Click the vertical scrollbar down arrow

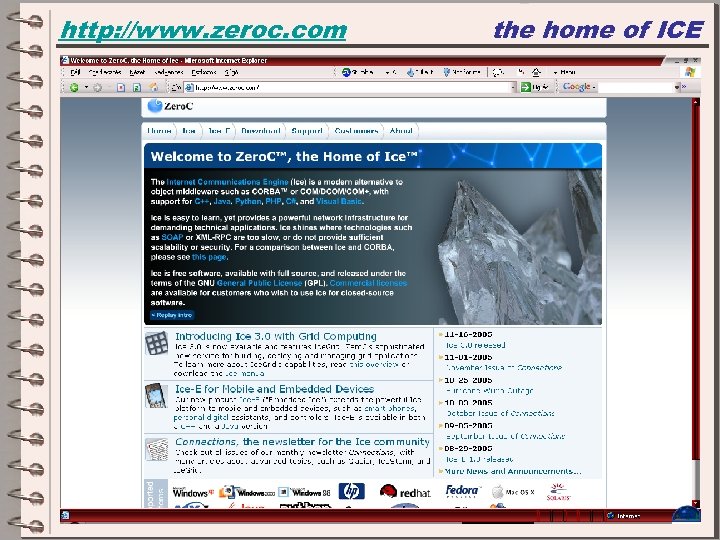696,504
